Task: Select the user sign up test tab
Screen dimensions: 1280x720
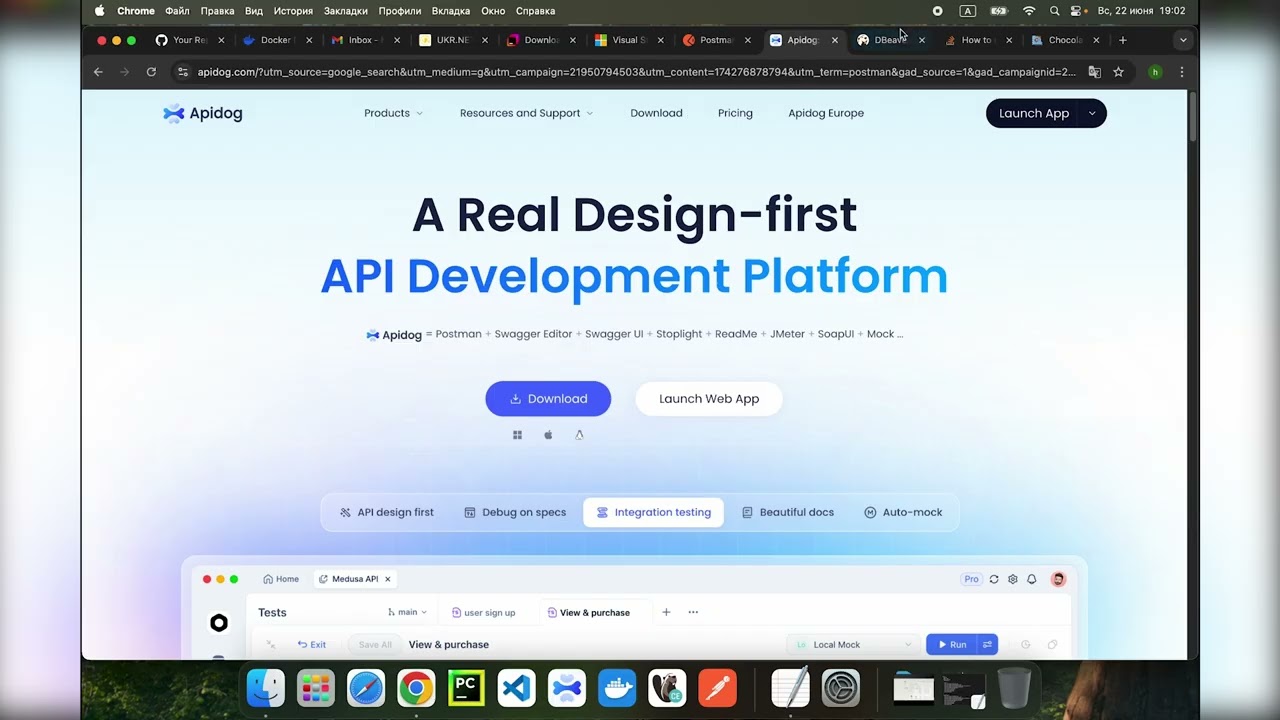Action: [x=484, y=612]
